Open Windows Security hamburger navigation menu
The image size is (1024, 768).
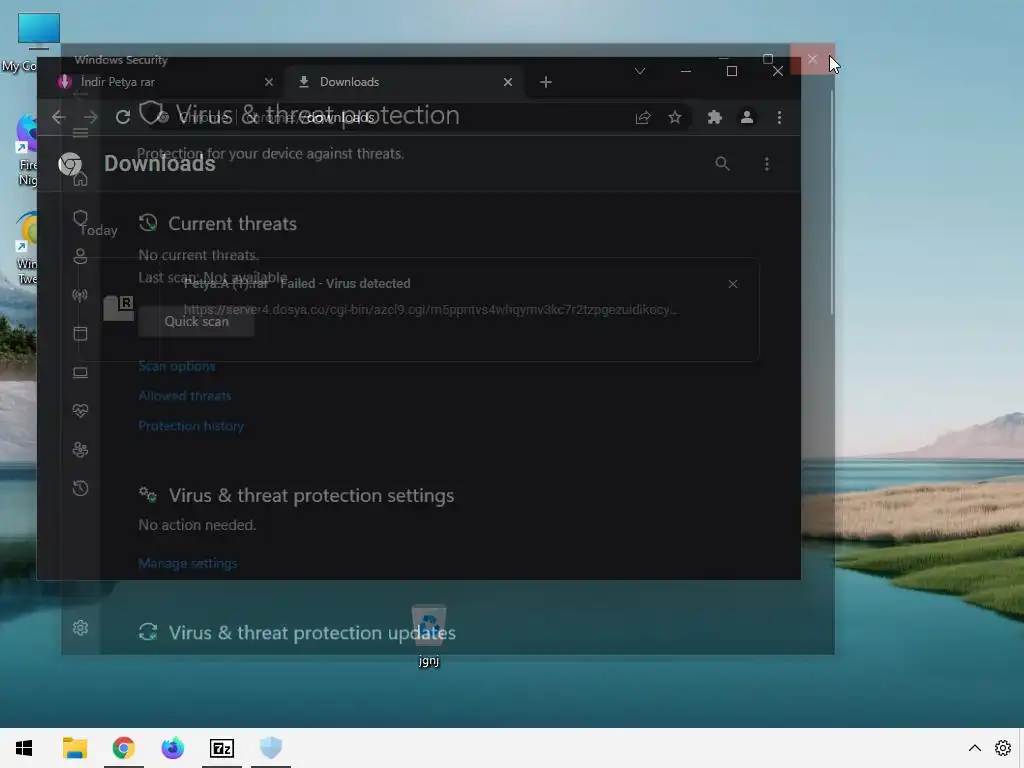coord(80,133)
